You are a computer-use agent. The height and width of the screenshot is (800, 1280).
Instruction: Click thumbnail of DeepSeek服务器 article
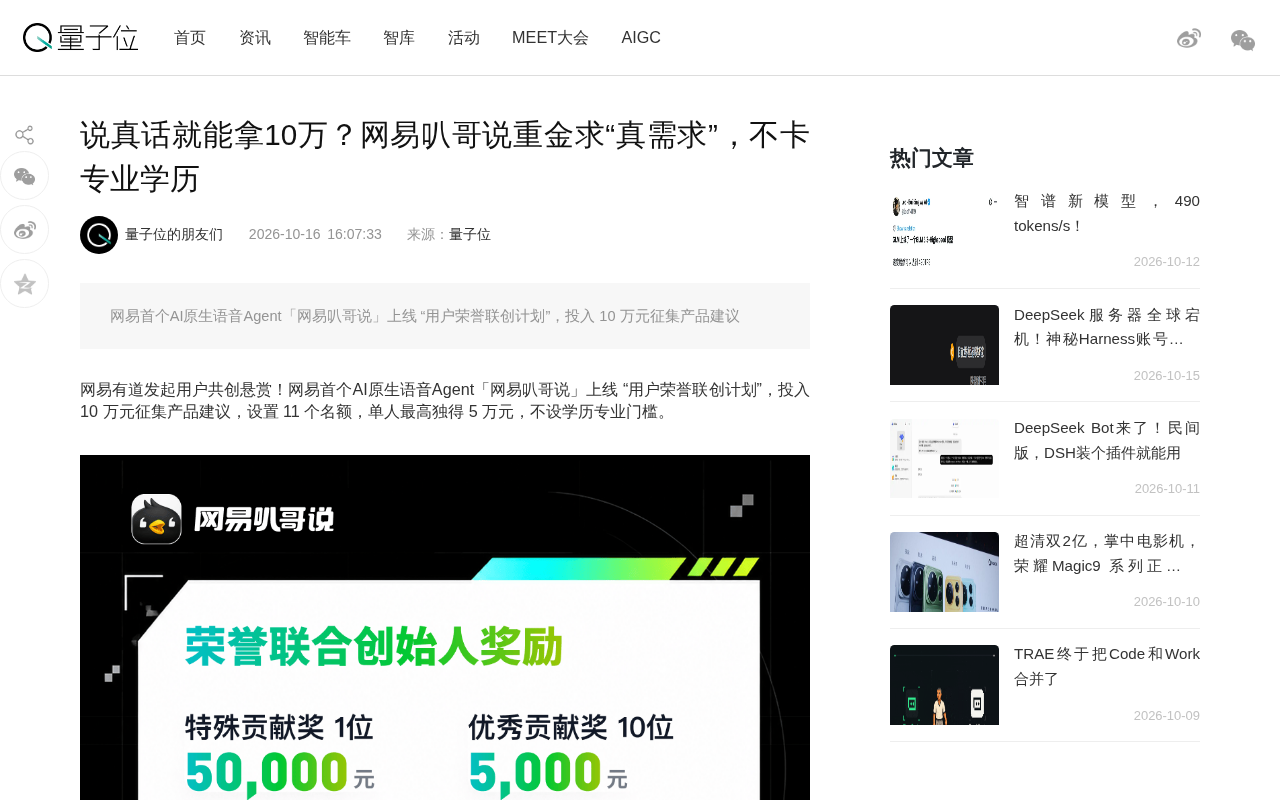[x=944, y=345]
